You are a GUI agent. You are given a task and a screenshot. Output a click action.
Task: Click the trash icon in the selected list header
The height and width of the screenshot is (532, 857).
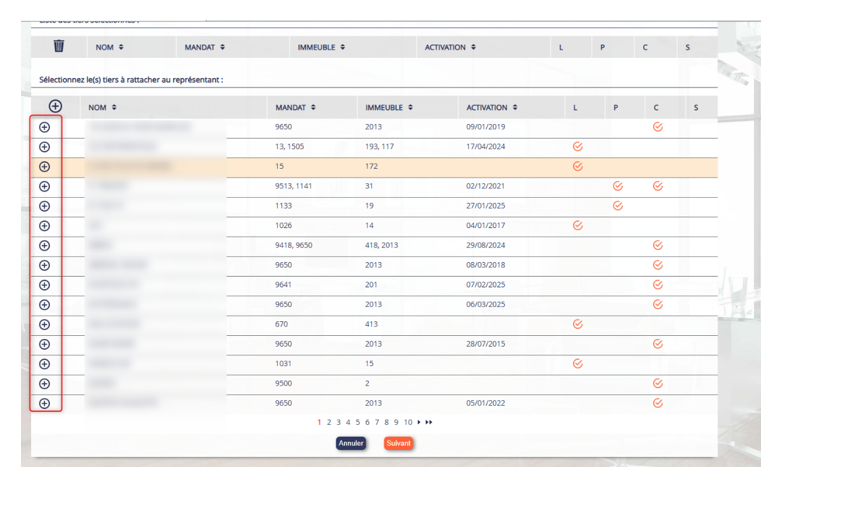(x=58, y=46)
